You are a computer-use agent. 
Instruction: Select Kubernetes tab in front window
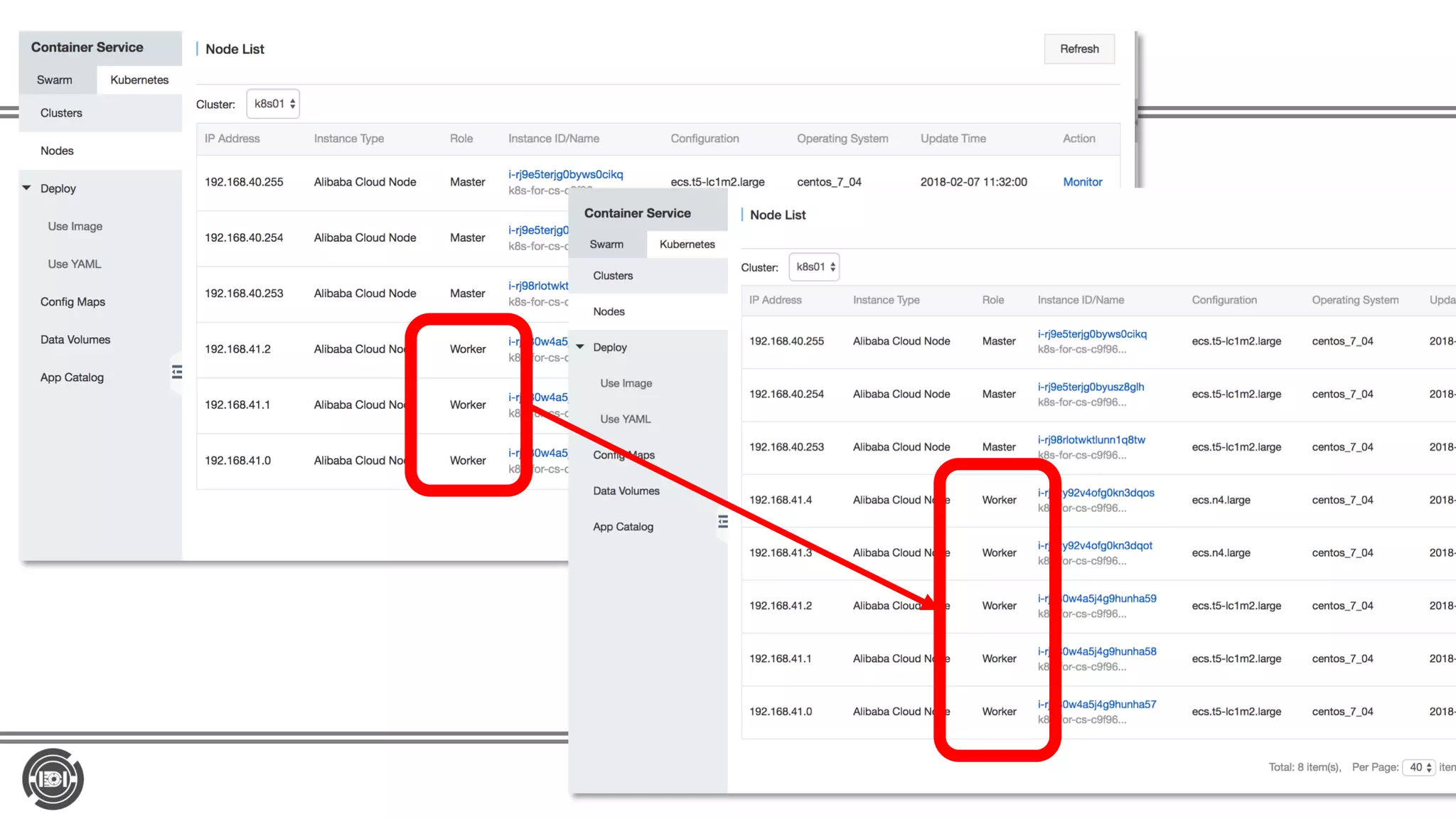pos(687,244)
